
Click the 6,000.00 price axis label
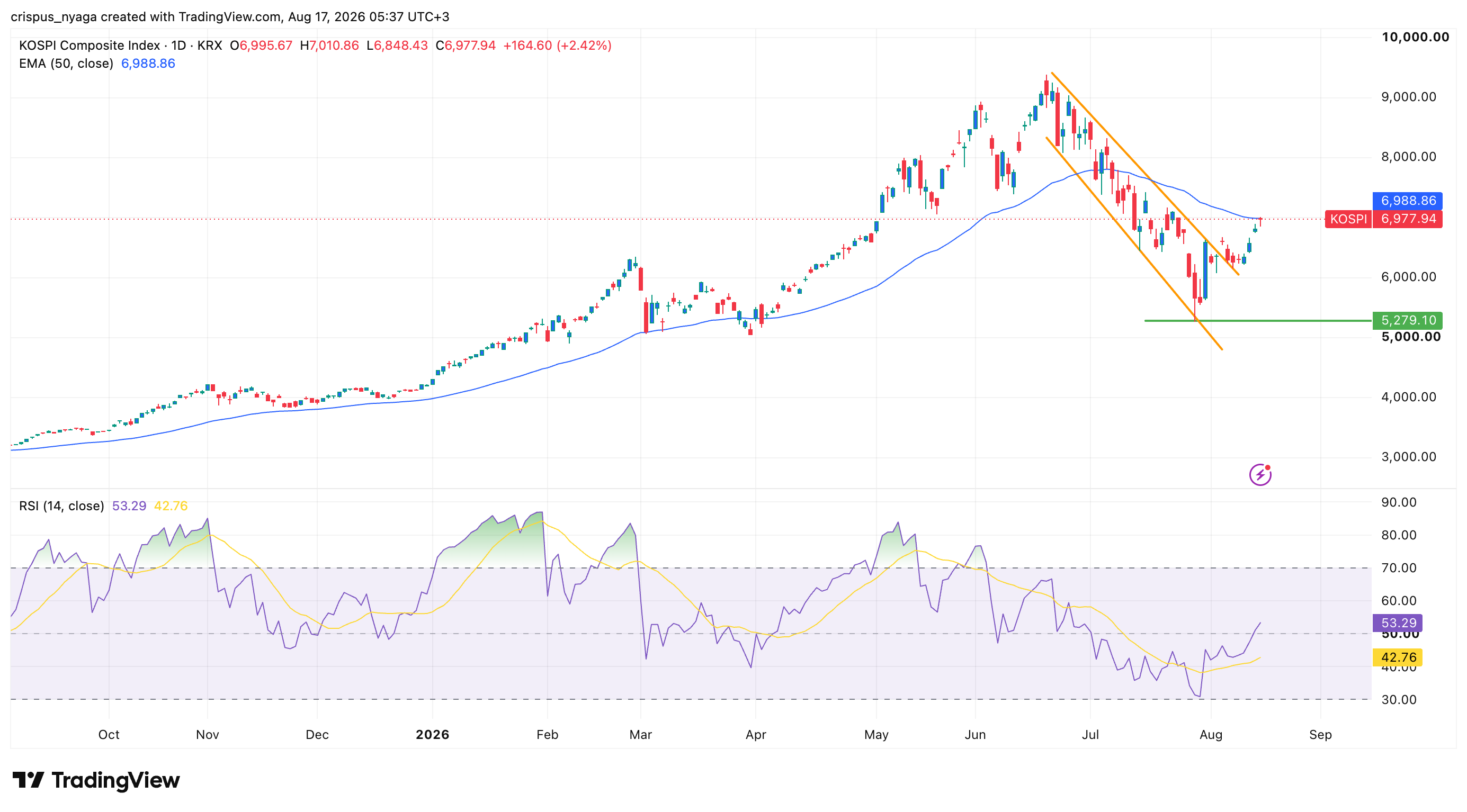[1409, 276]
